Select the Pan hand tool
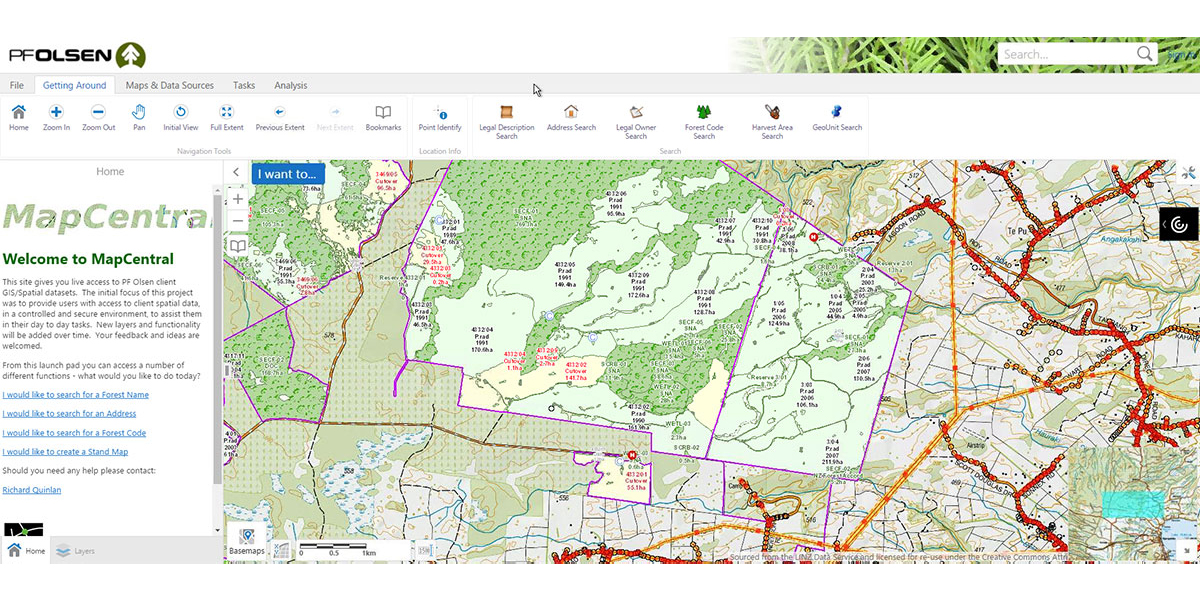This screenshot has width=1200, height=600. (x=139, y=115)
